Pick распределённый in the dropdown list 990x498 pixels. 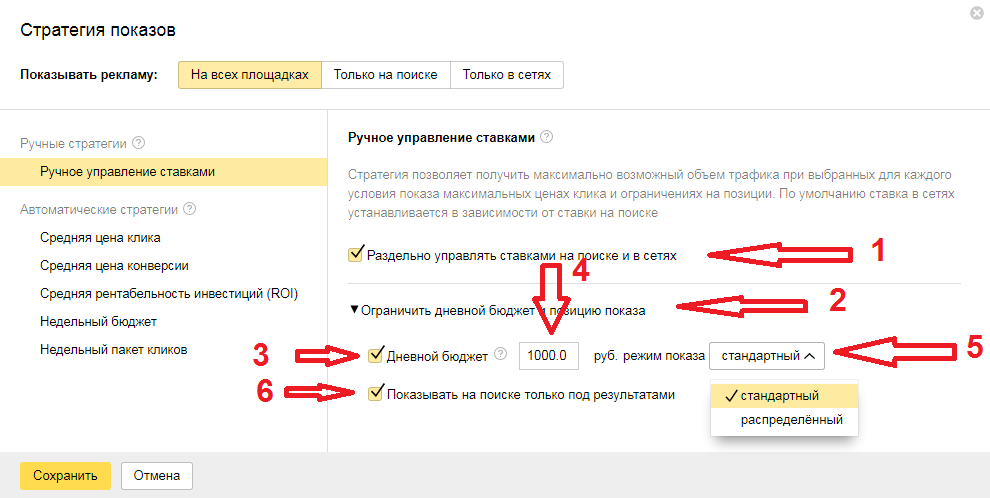point(784,420)
